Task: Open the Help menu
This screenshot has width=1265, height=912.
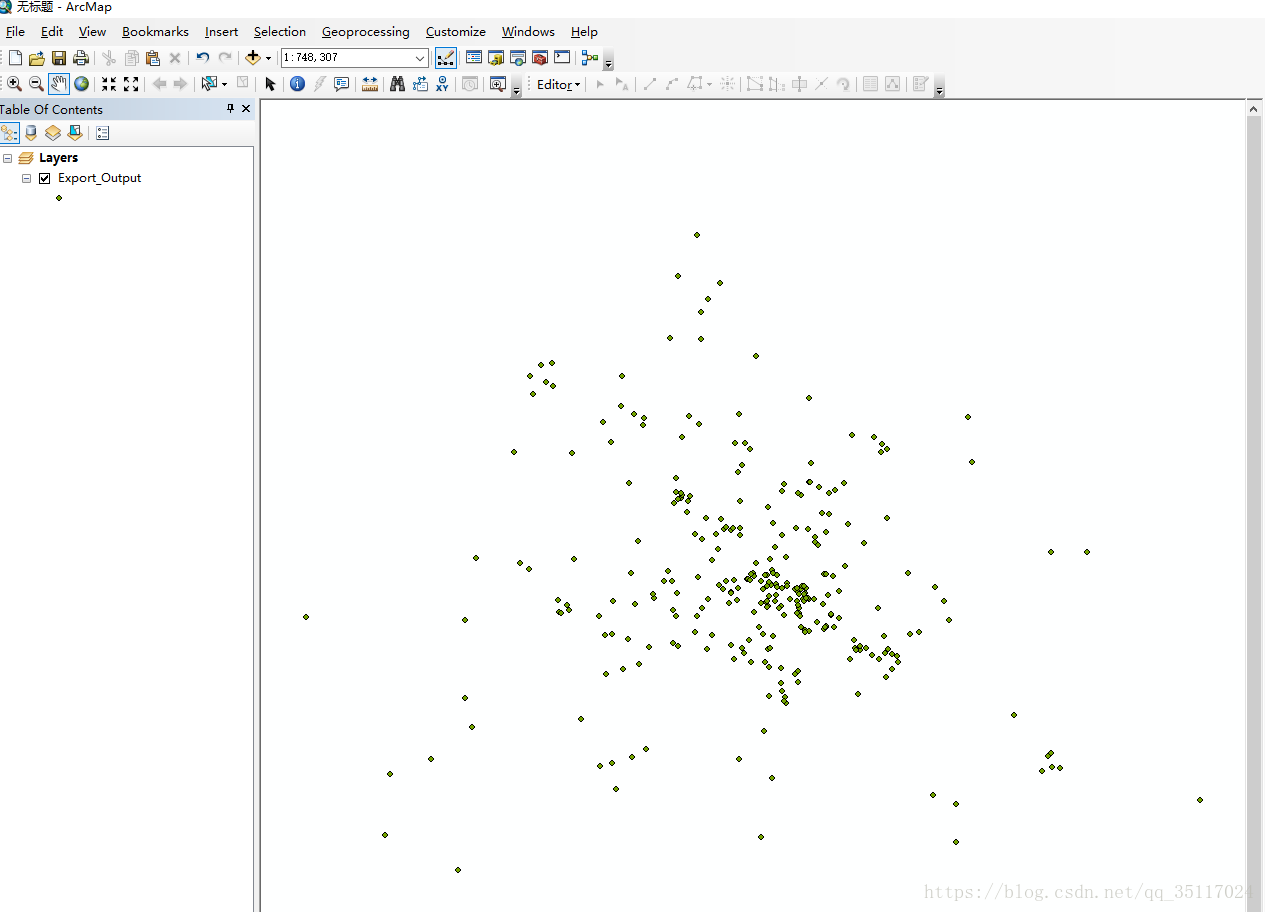Action: (584, 32)
